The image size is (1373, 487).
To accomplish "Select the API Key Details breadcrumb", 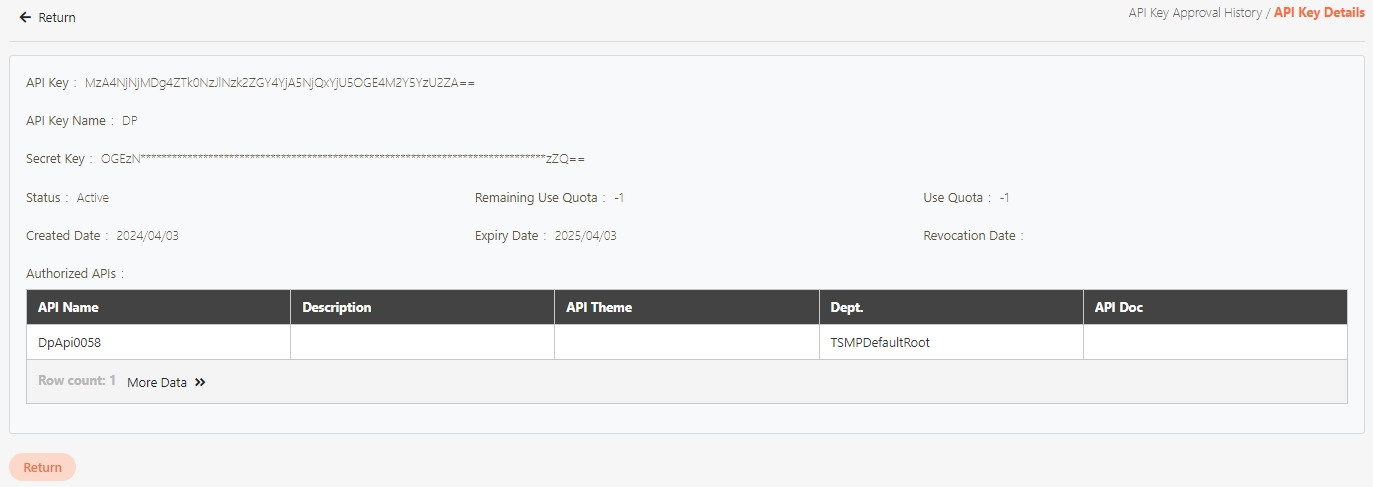I will pos(1318,13).
